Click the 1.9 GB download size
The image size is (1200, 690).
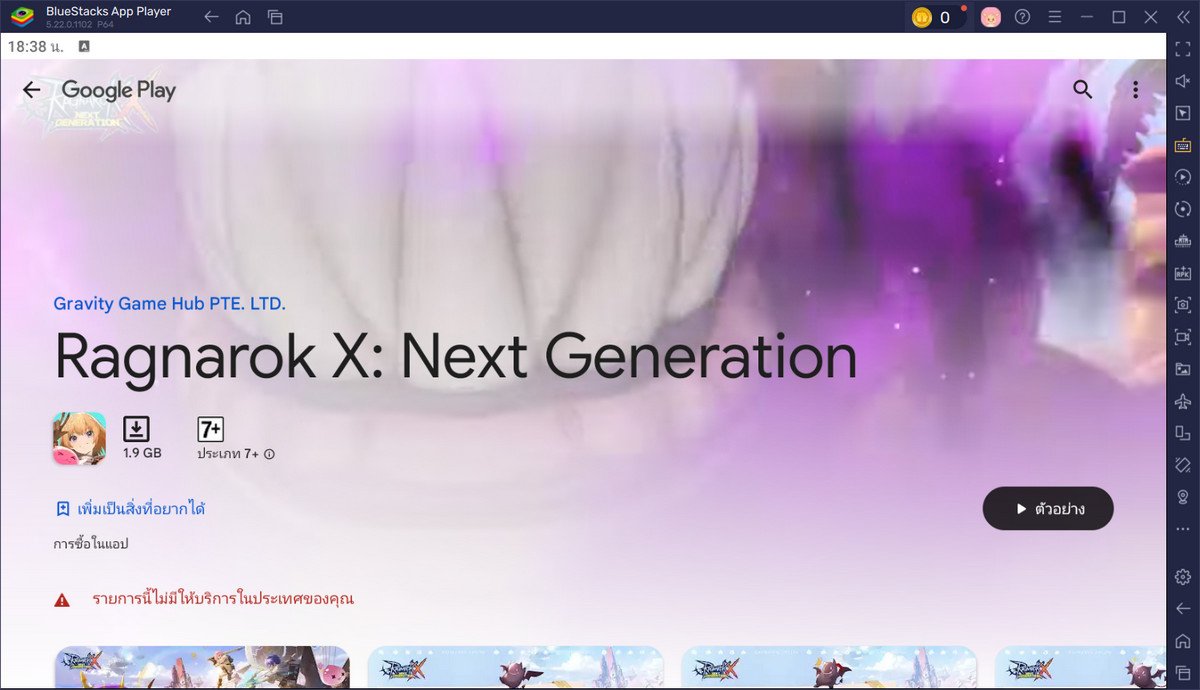coord(142,453)
